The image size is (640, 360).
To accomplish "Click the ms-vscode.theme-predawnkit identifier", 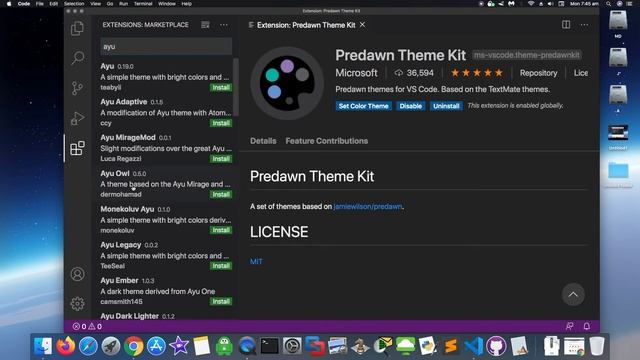I will coord(527,55).
